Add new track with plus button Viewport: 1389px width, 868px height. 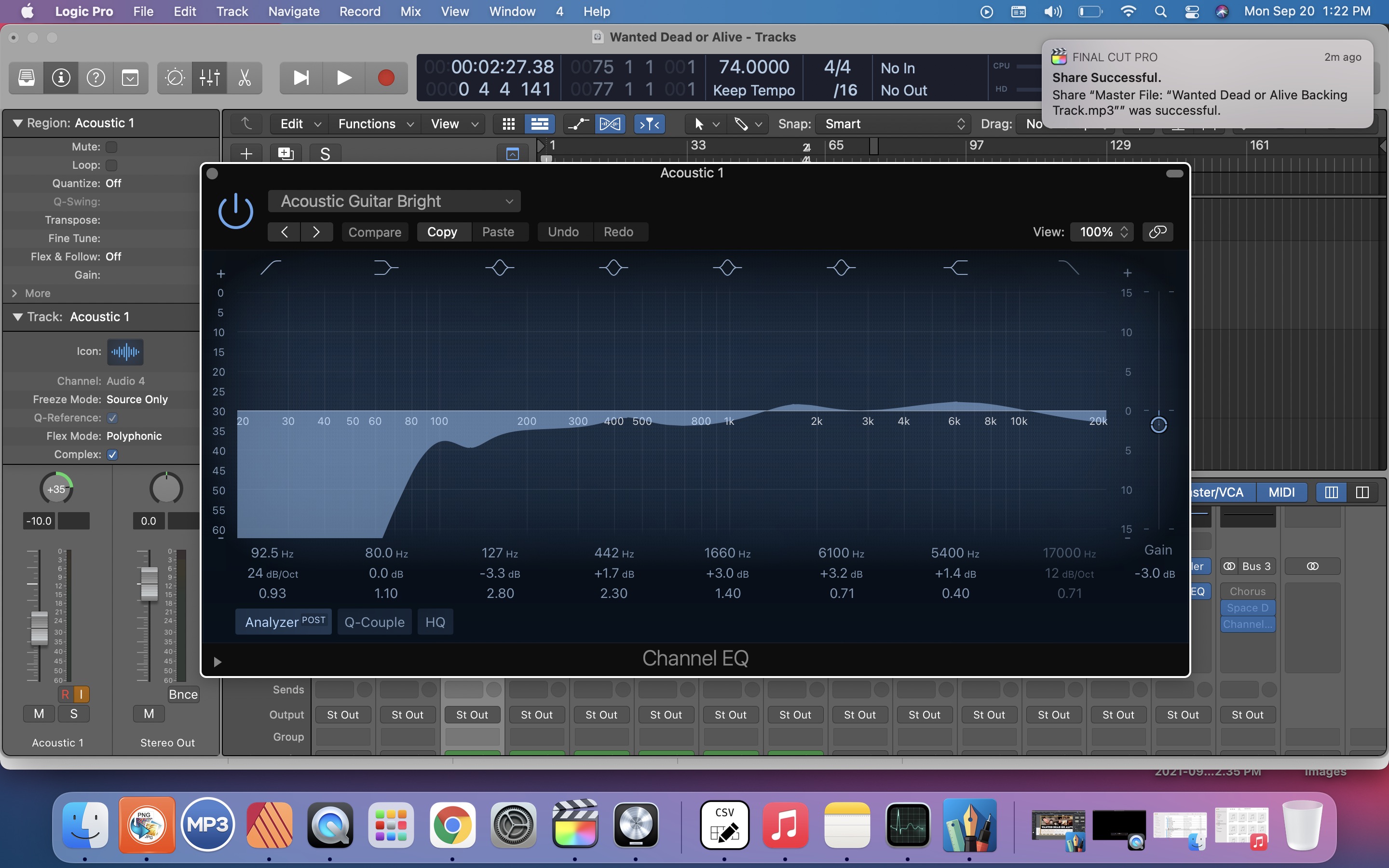(245, 154)
